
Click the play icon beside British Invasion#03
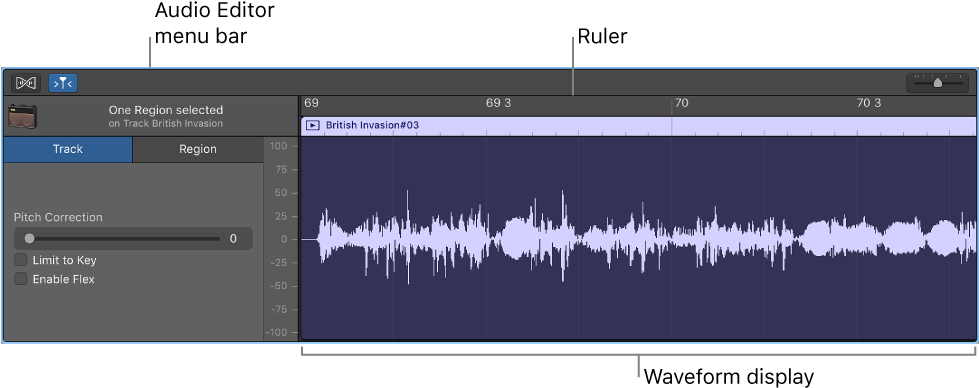tap(313, 126)
